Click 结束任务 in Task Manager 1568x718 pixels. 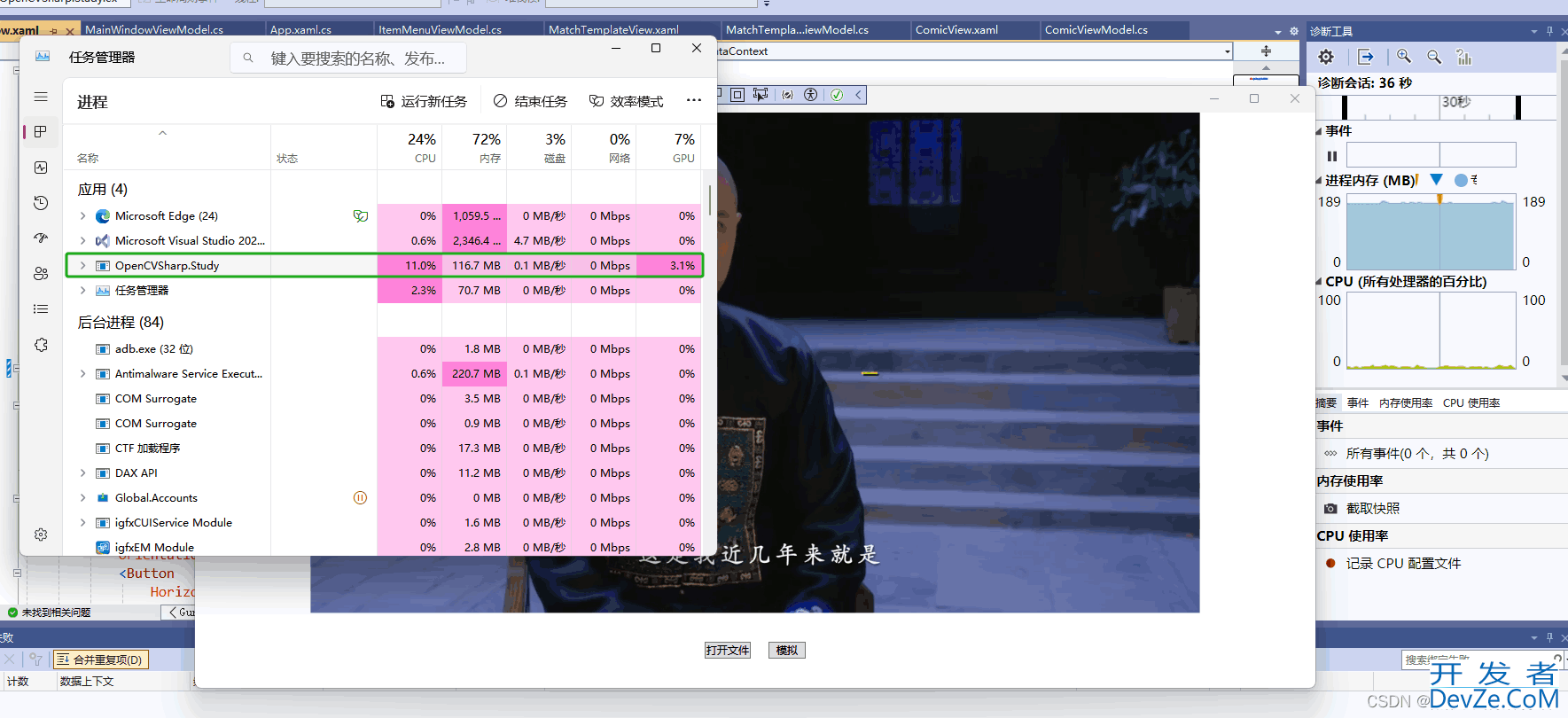(530, 102)
